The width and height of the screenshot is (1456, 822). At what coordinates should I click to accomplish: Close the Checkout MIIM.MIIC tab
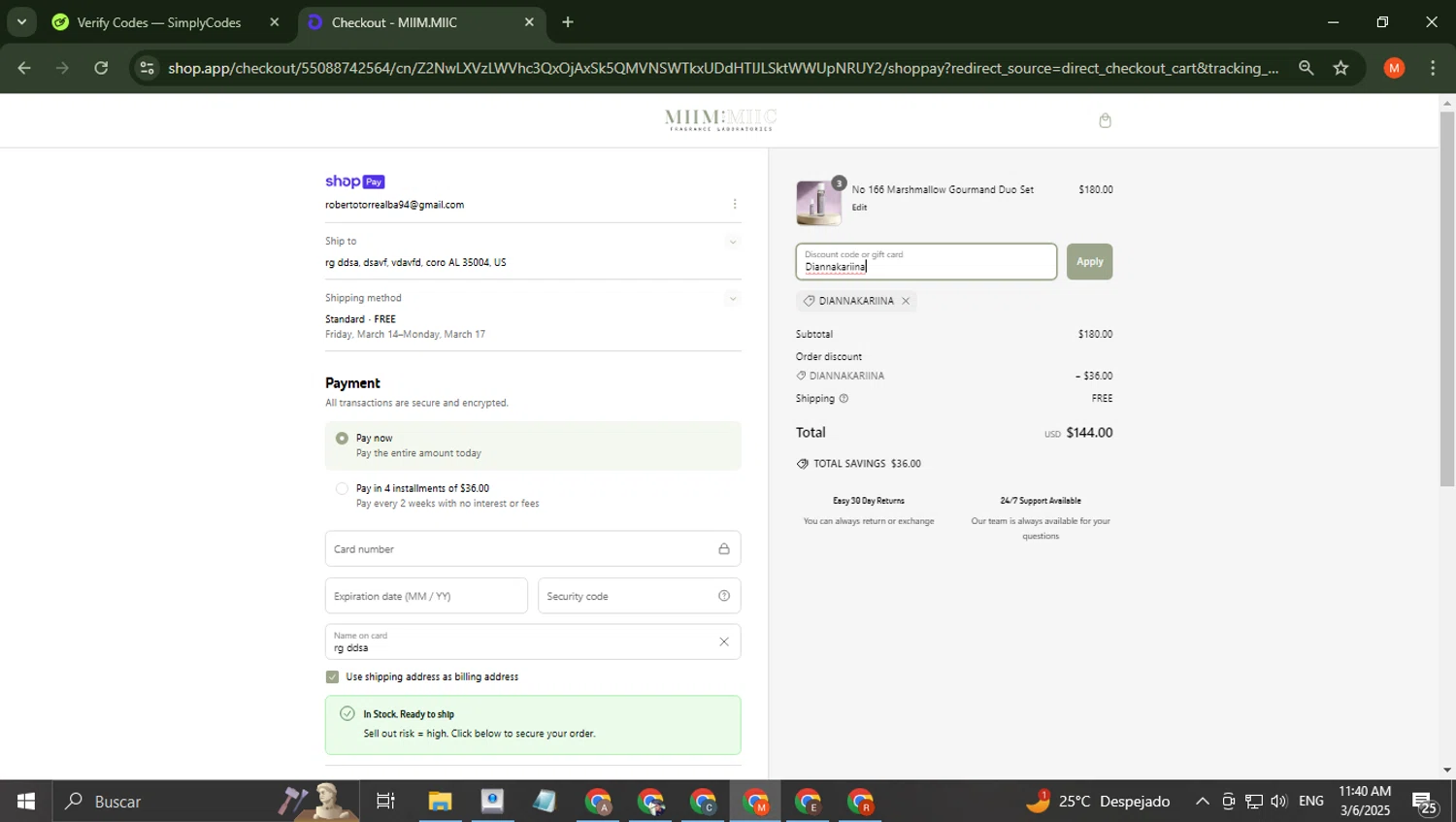(x=529, y=22)
